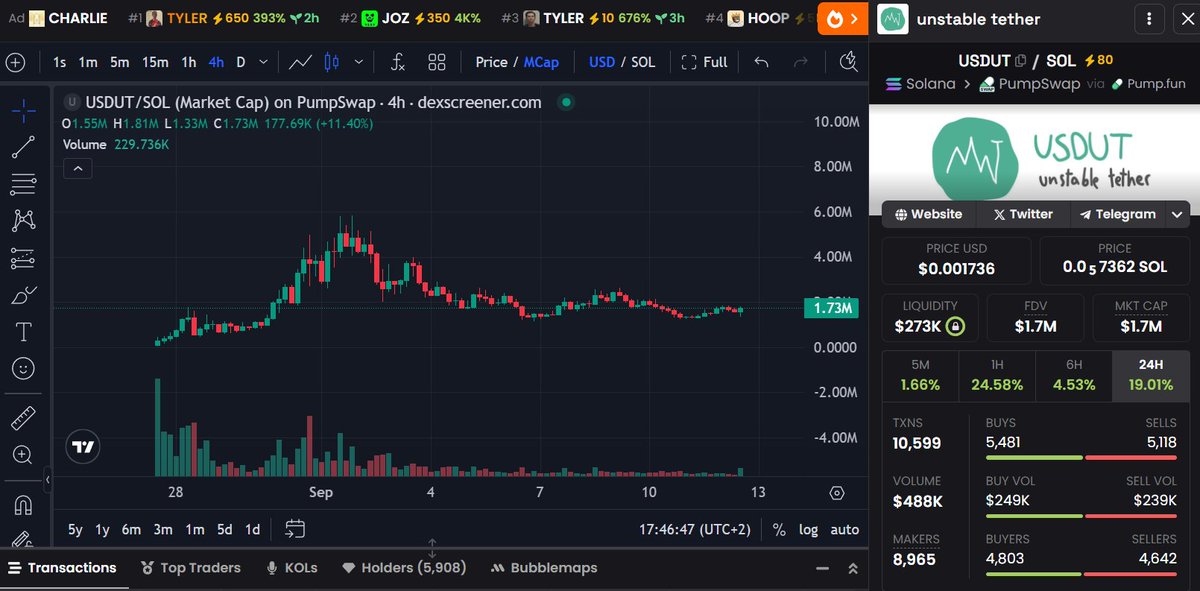Set chart range to 3m

pos(163,530)
